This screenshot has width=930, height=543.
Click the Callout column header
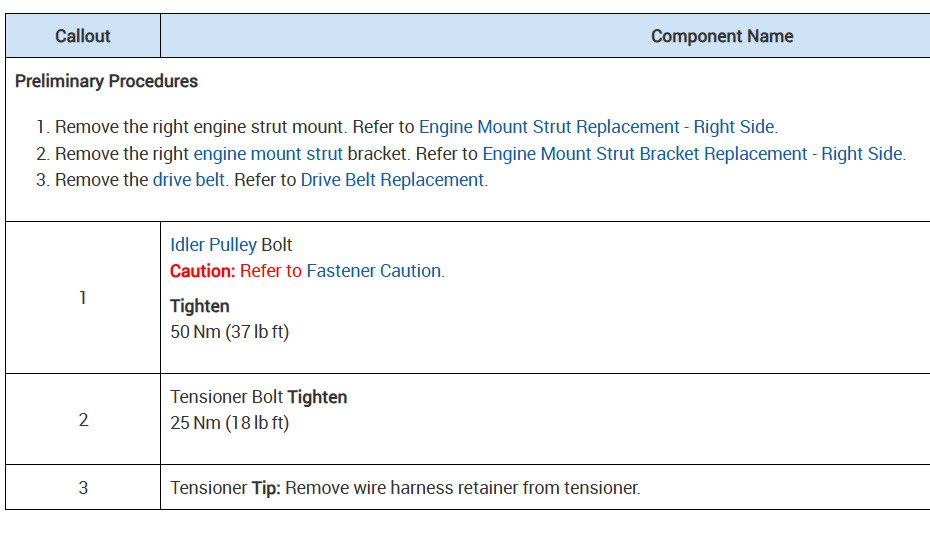[x=83, y=36]
